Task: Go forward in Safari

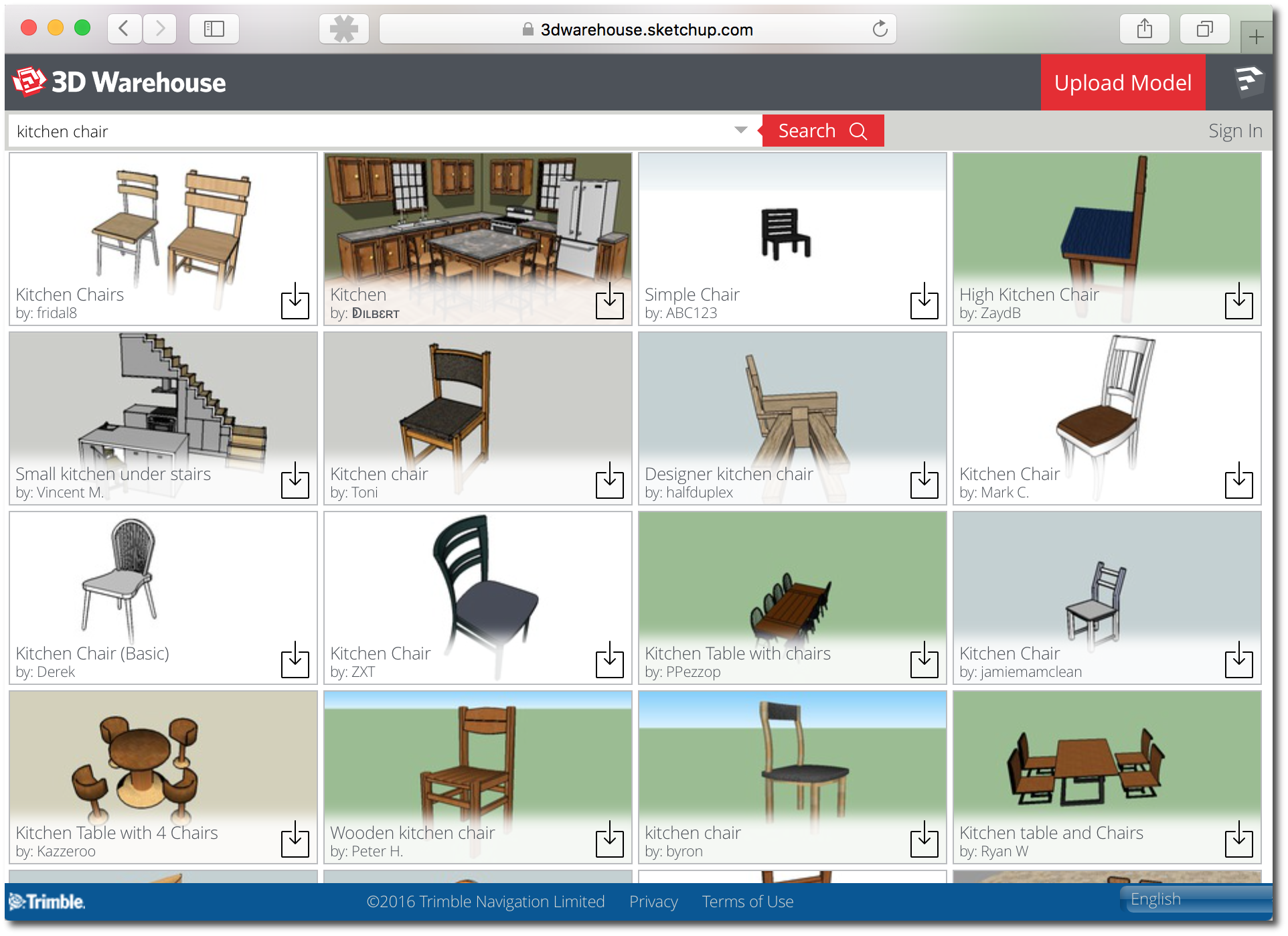Action: click(x=159, y=29)
